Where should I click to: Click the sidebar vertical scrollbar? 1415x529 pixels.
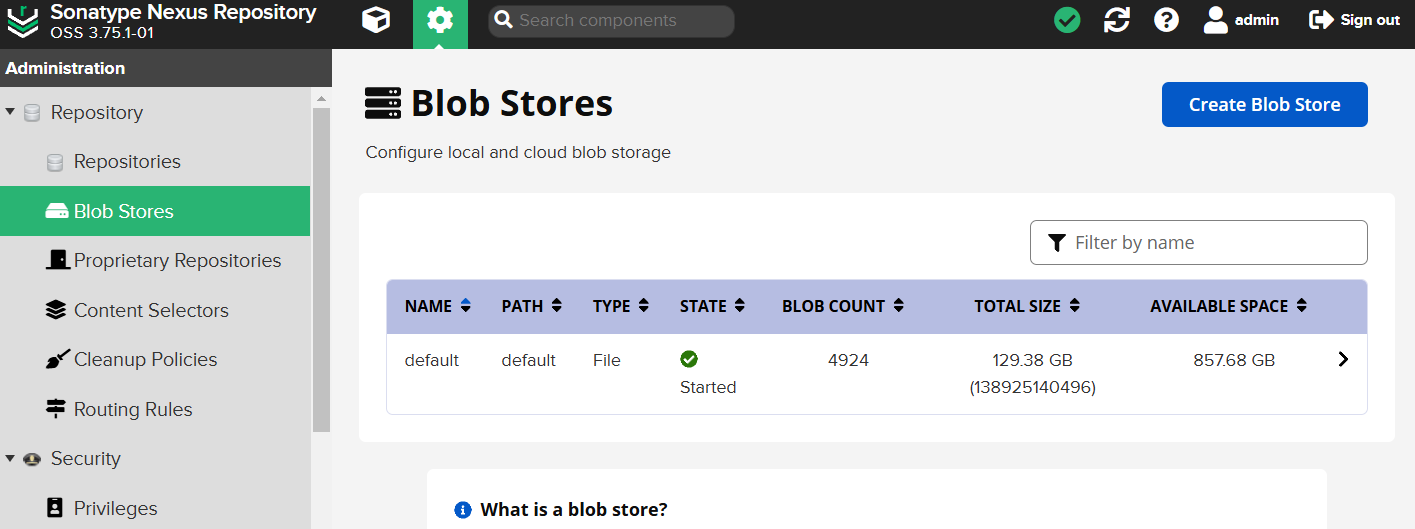click(x=321, y=270)
